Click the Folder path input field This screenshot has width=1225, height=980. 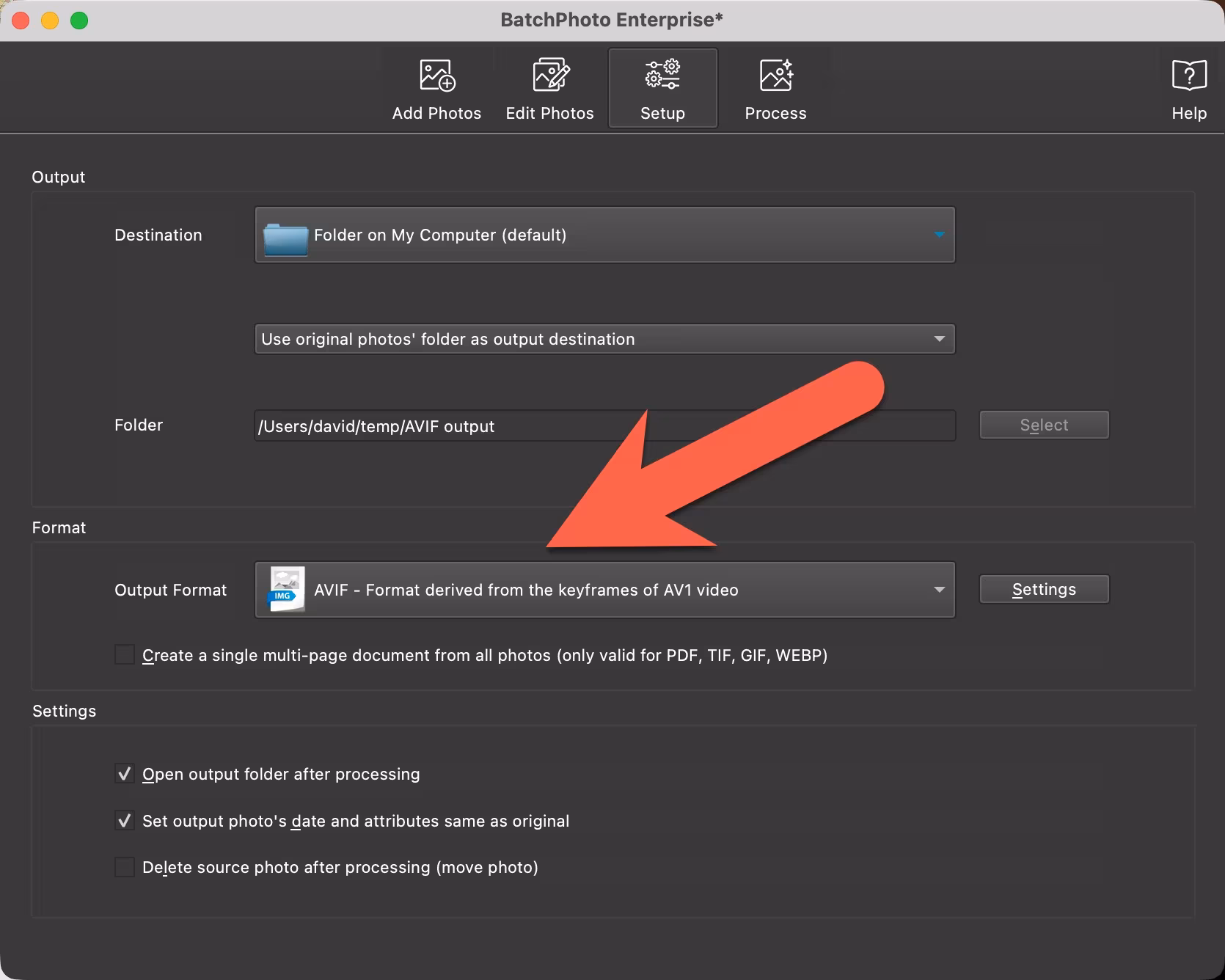pyautogui.click(x=604, y=425)
